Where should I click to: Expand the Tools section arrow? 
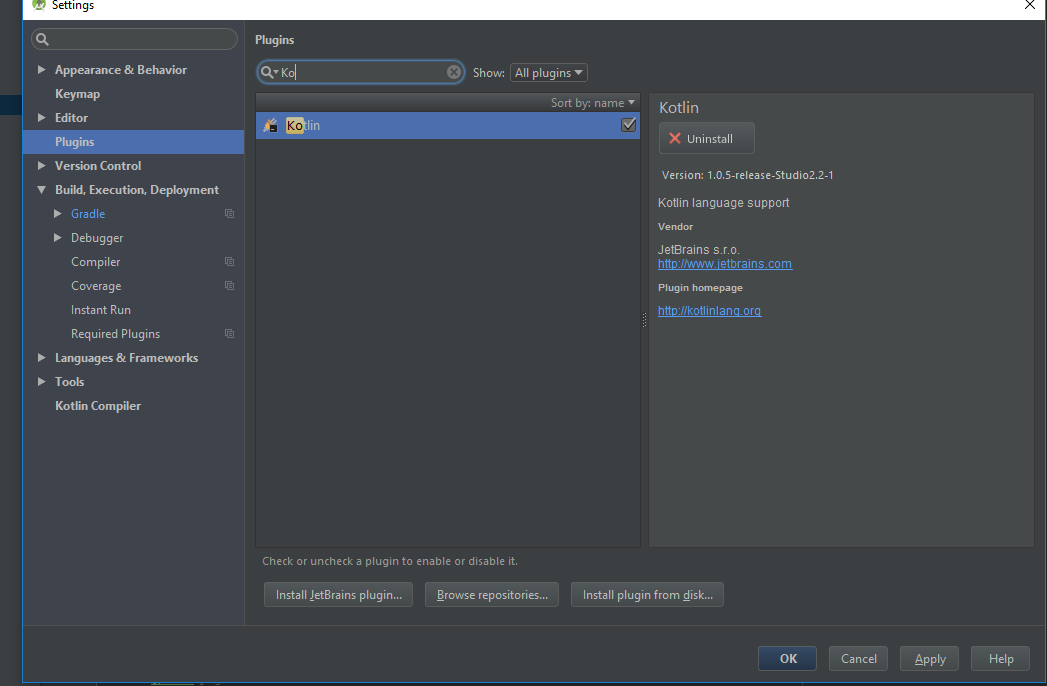pos(41,382)
